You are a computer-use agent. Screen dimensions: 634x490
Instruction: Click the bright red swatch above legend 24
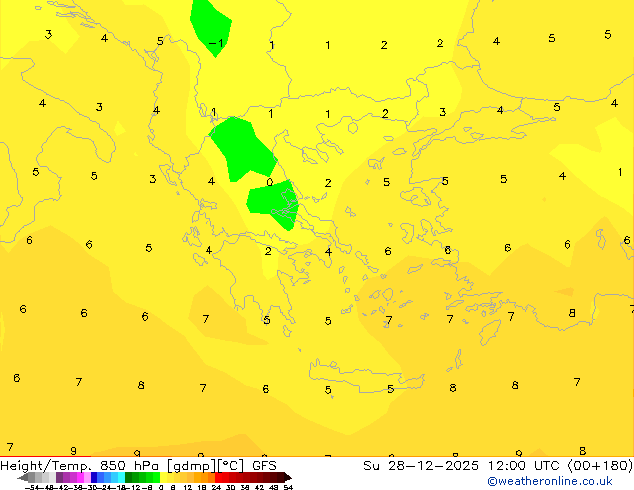218,477
